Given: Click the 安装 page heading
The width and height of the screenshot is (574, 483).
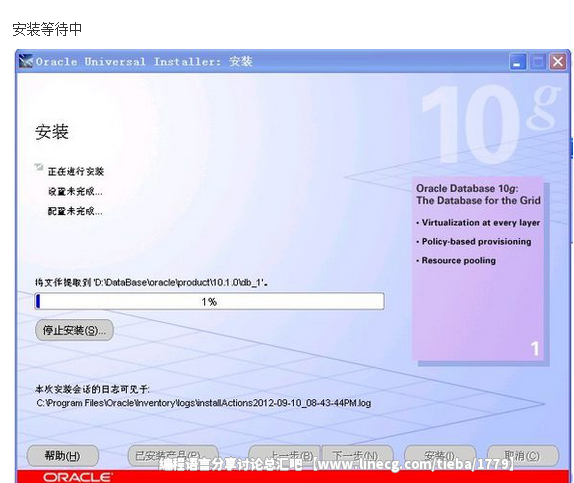Looking at the screenshot, I should tap(52, 132).
